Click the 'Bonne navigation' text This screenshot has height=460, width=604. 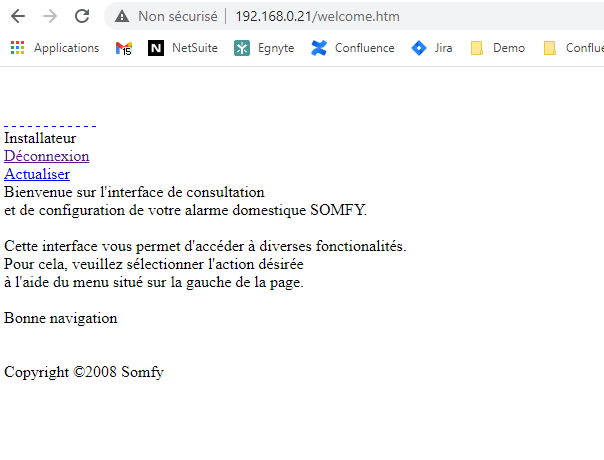(60, 318)
